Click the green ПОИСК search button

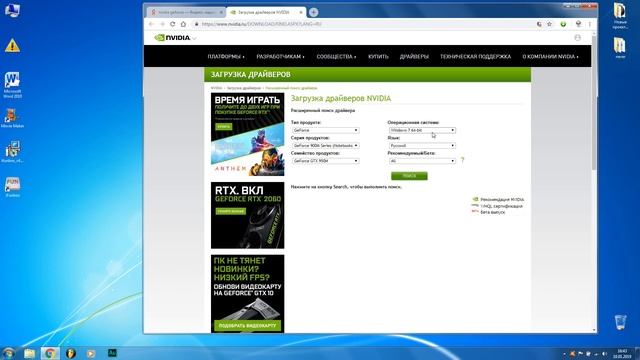coord(409,176)
